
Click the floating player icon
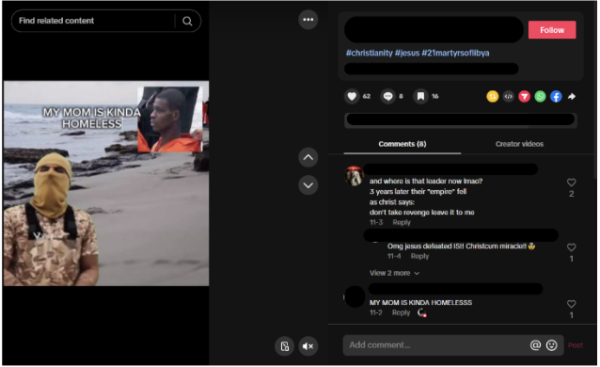pyautogui.click(x=284, y=346)
